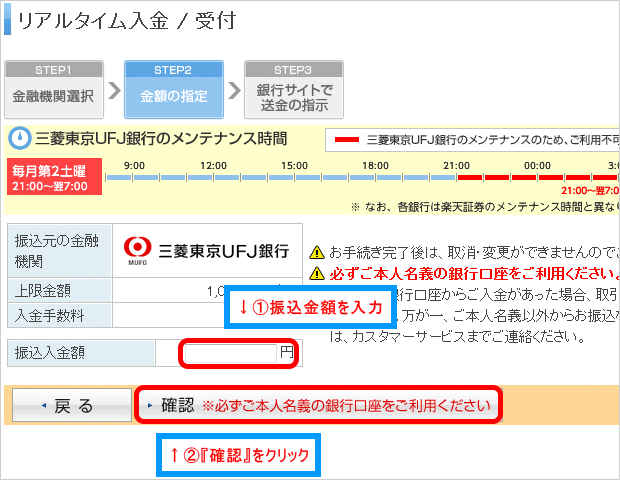The width and height of the screenshot is (620, 480).
Task: Click the 入金手数料 label cell
Action: (60, 316)
